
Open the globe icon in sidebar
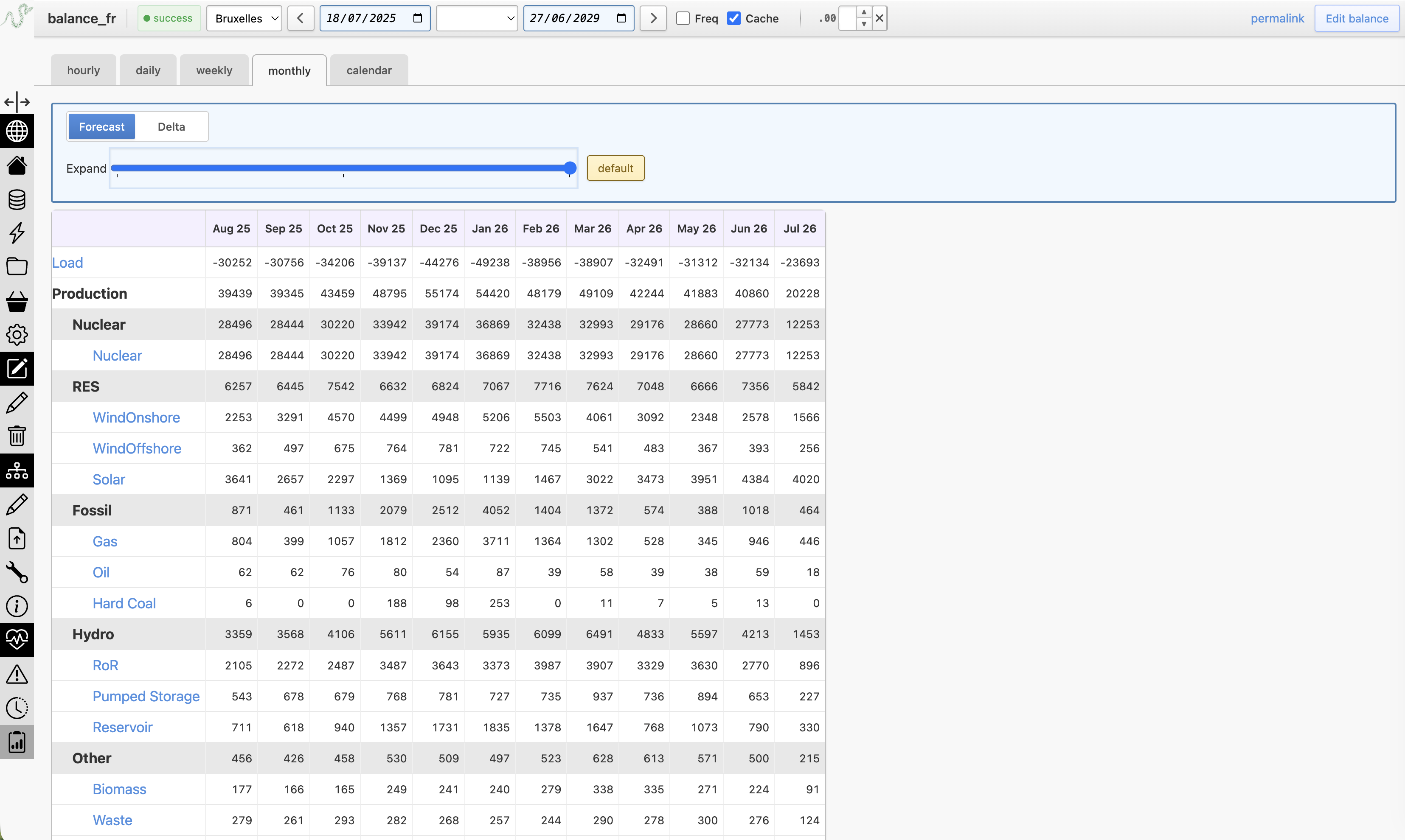point(17,132)
